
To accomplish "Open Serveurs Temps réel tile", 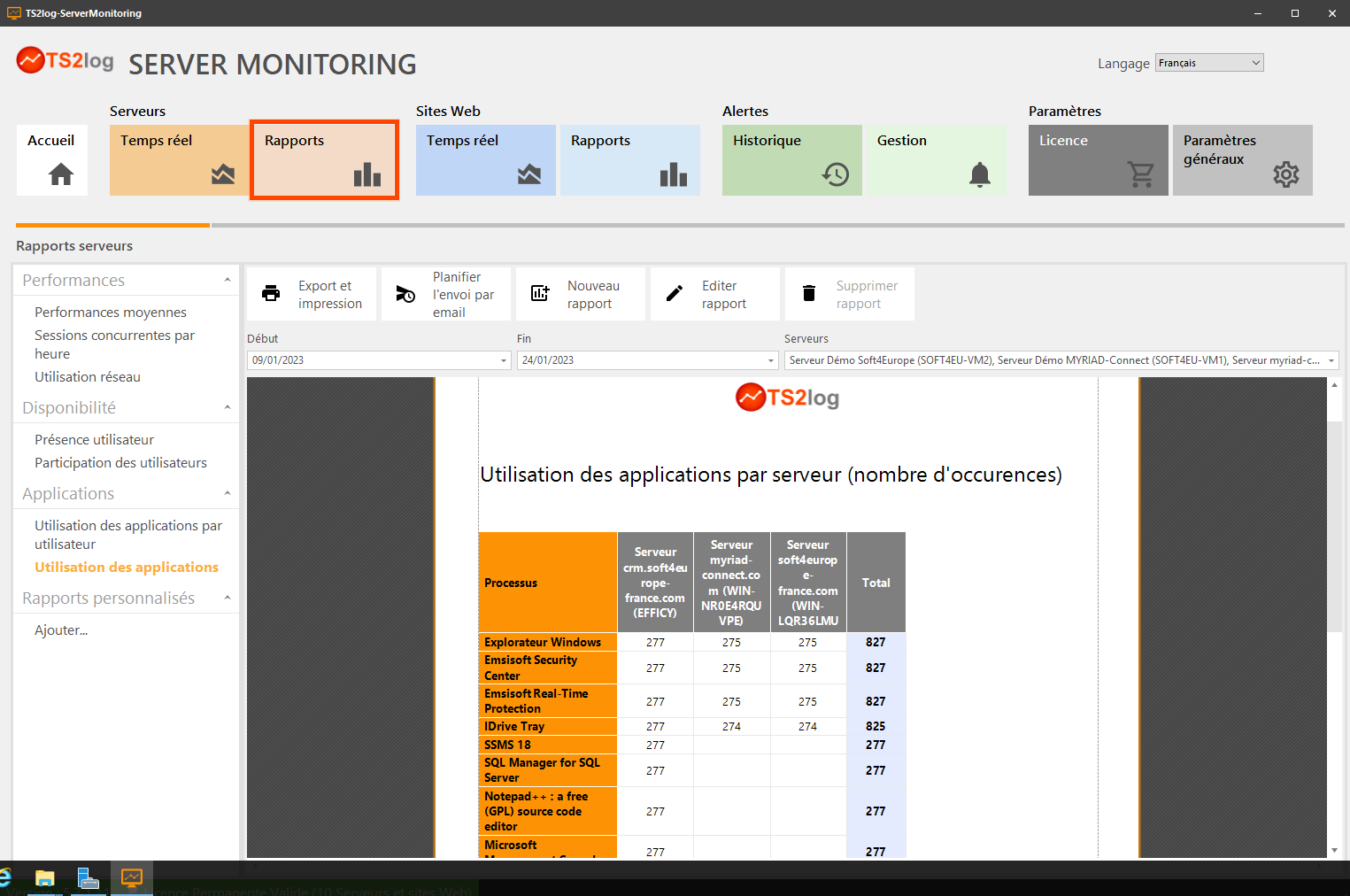I will coord(180,160).
